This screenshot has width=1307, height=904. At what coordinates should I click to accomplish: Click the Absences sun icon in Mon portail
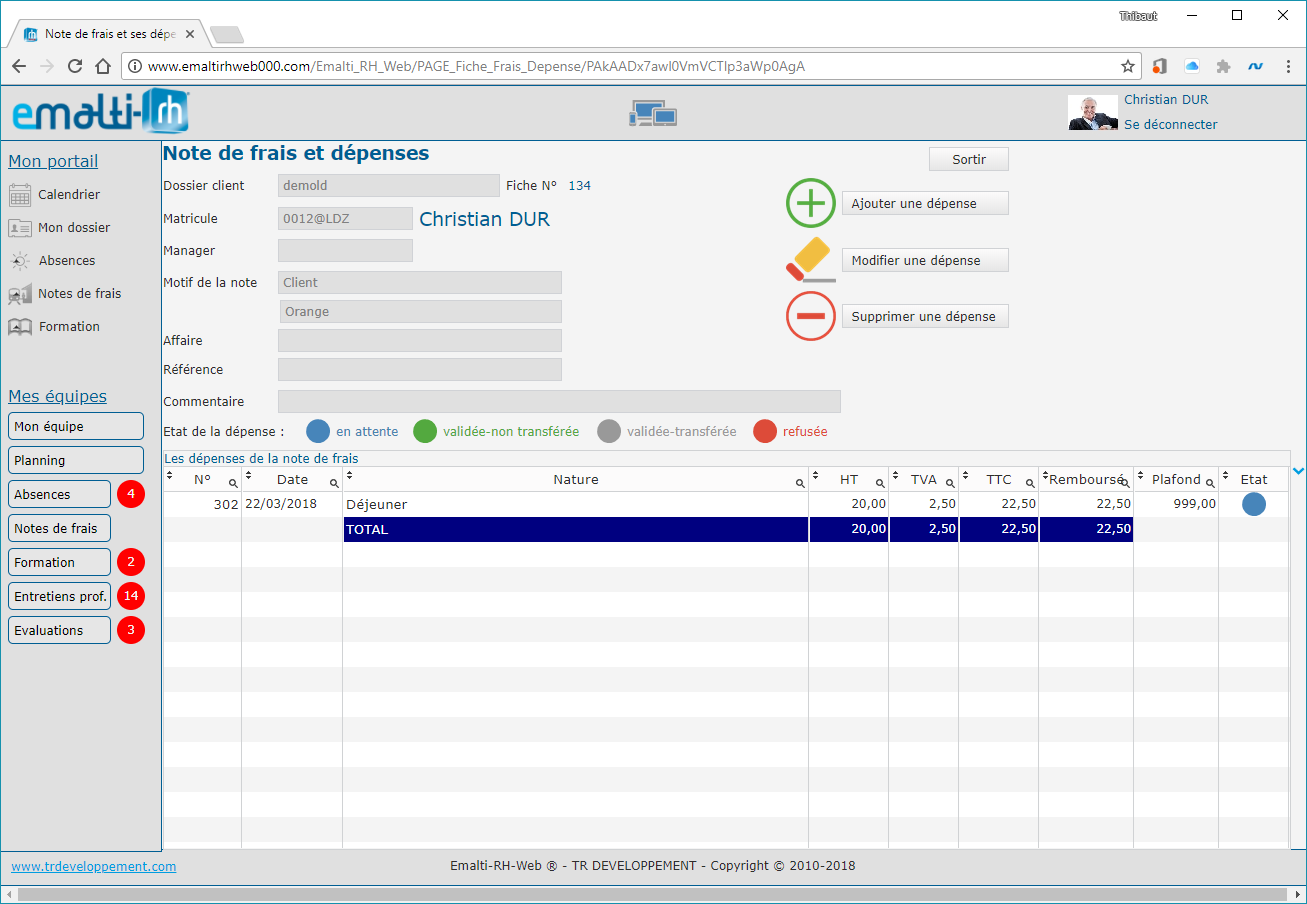pyautogui.click(x=20, y=261)
